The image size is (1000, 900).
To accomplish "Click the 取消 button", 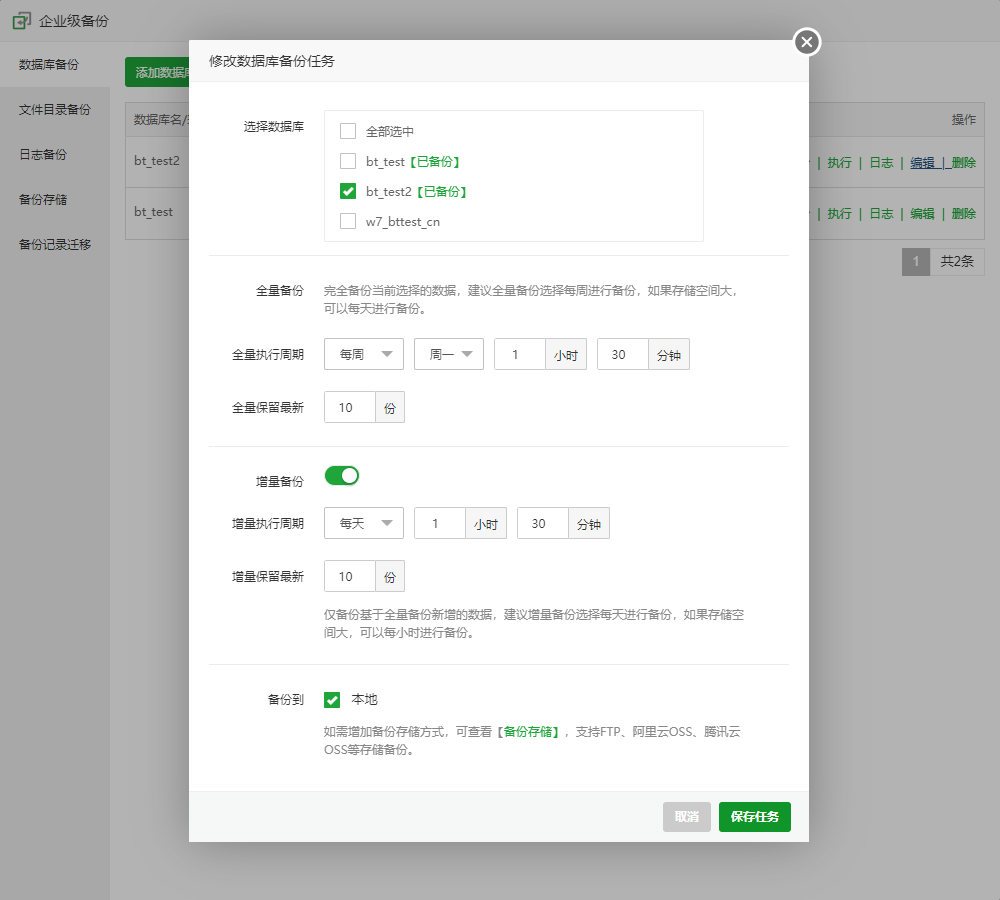I will [686, 817].
